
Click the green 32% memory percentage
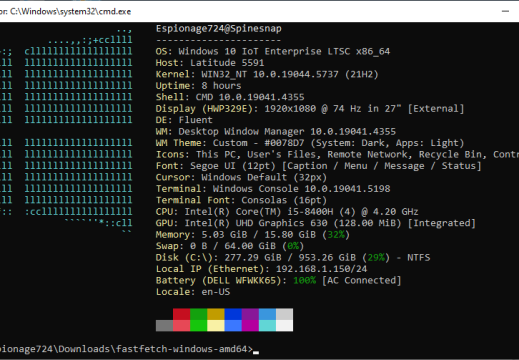click(336, 234)
